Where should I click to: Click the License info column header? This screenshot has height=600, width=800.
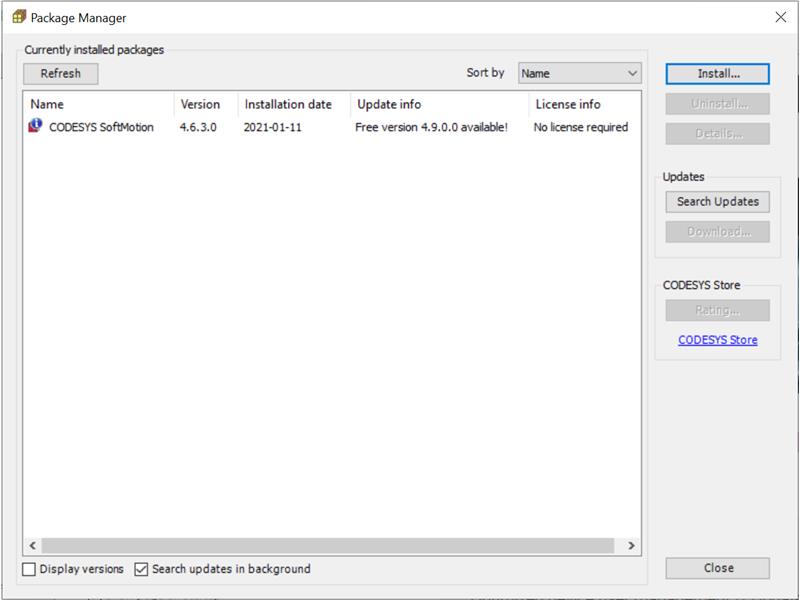pos(585,104)
